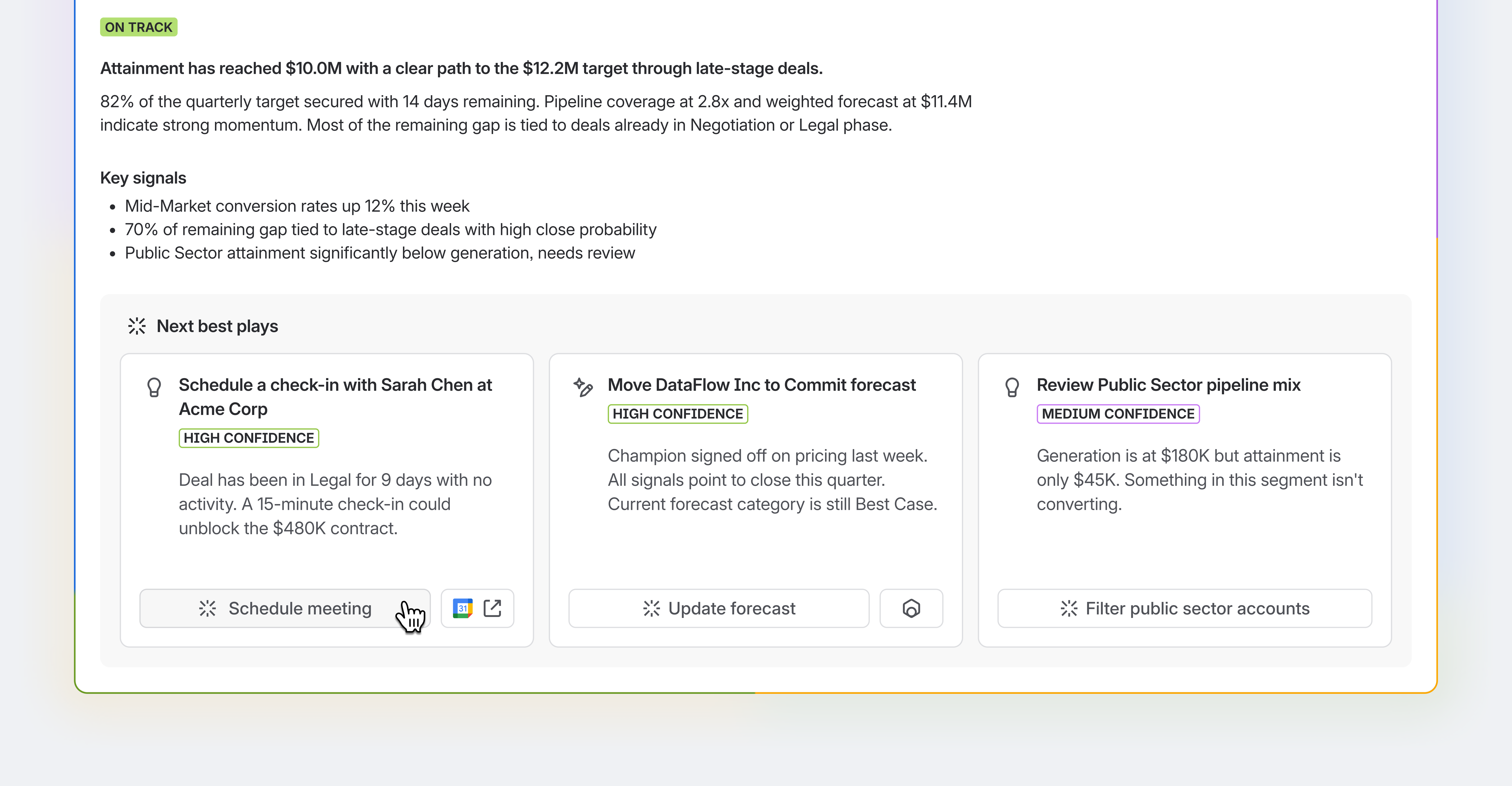Viewport: 1512px width, 786px height.
Task: Select the hexagon CRM icon next to Update forecast
Action: (911, 608)
